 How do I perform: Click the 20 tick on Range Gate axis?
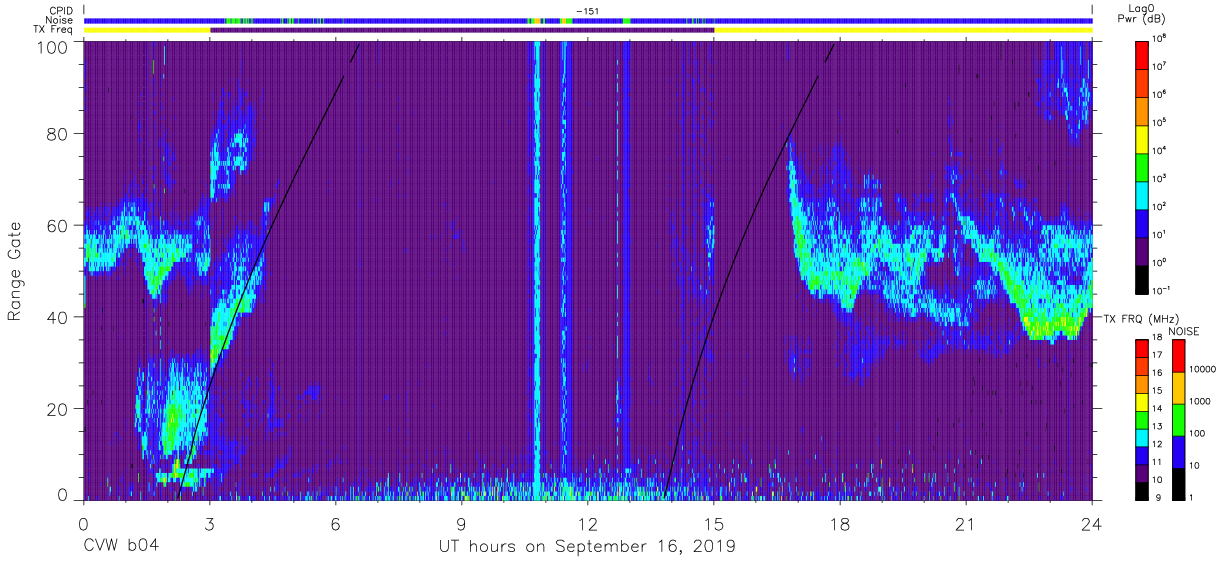point(59,408)
